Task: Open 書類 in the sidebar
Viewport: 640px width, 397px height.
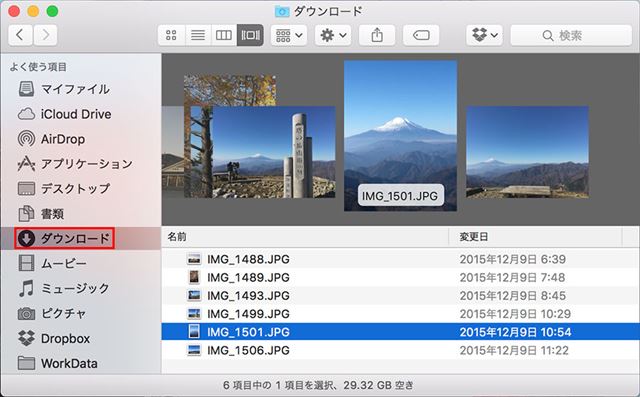Action: point(41,213)
